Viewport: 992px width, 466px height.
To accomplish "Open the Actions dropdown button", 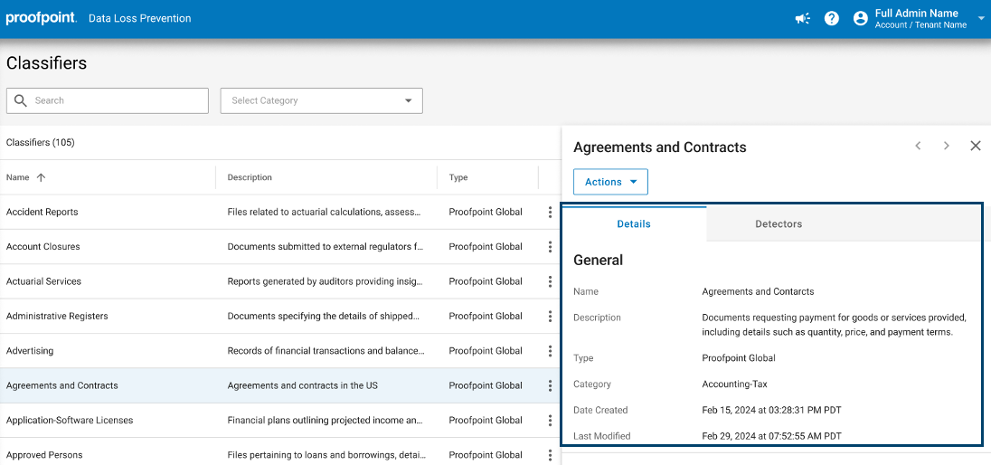I will [x=611, y=182].
